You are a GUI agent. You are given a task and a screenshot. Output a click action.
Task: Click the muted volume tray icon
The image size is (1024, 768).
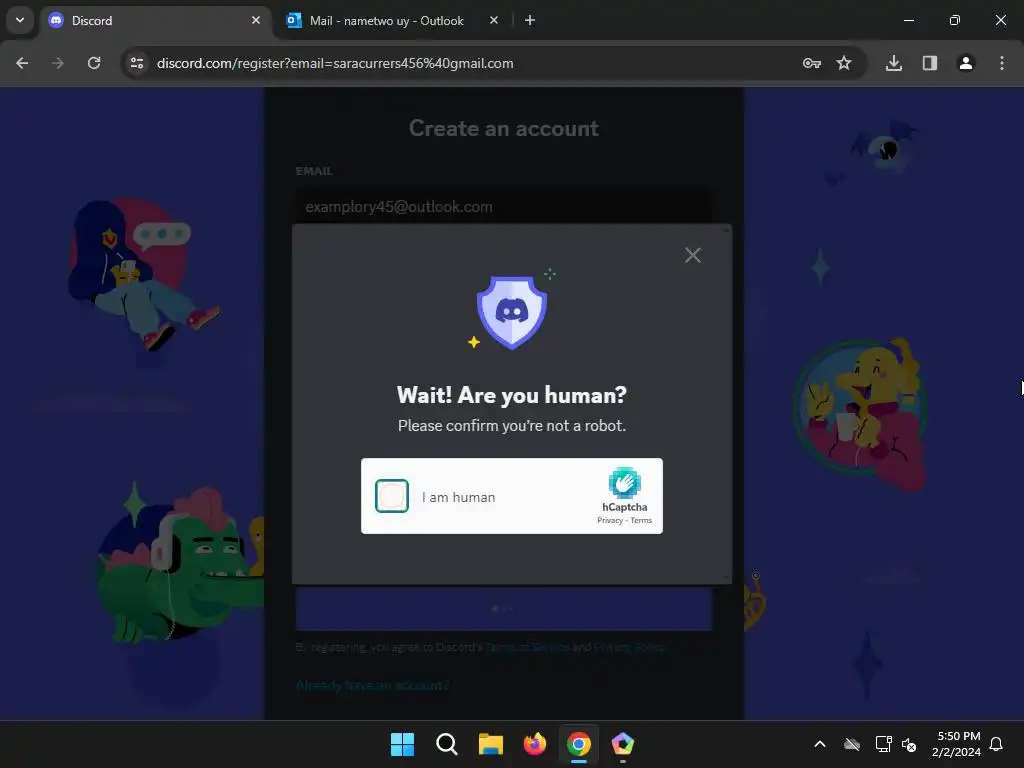tap(909, 744)
